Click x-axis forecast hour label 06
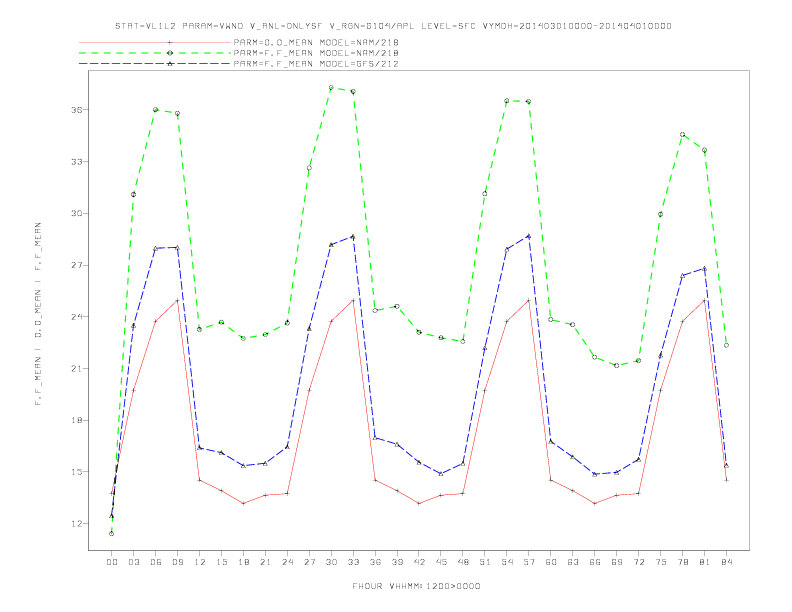Image resolution: width=792 pixels, height=612 pixels. coord(156,562)
